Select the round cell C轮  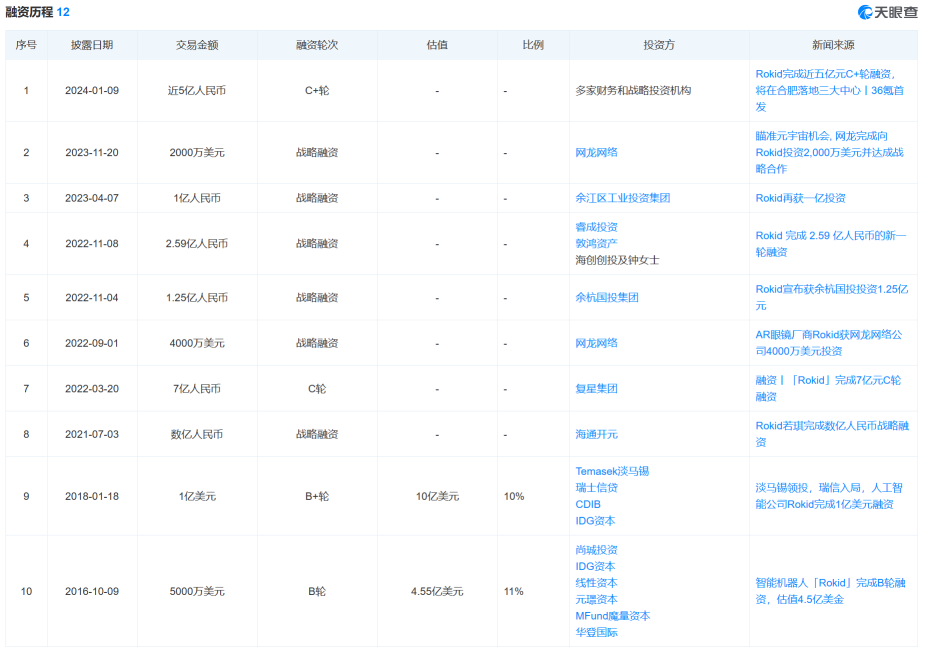(x=317, y=388)
